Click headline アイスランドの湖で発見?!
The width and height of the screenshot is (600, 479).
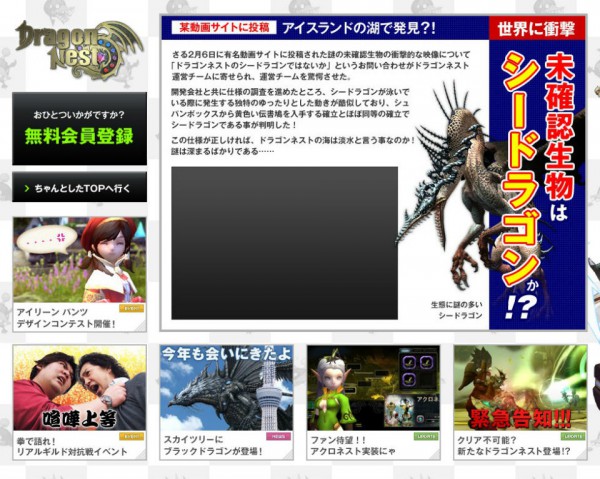[x=359, y=28]
